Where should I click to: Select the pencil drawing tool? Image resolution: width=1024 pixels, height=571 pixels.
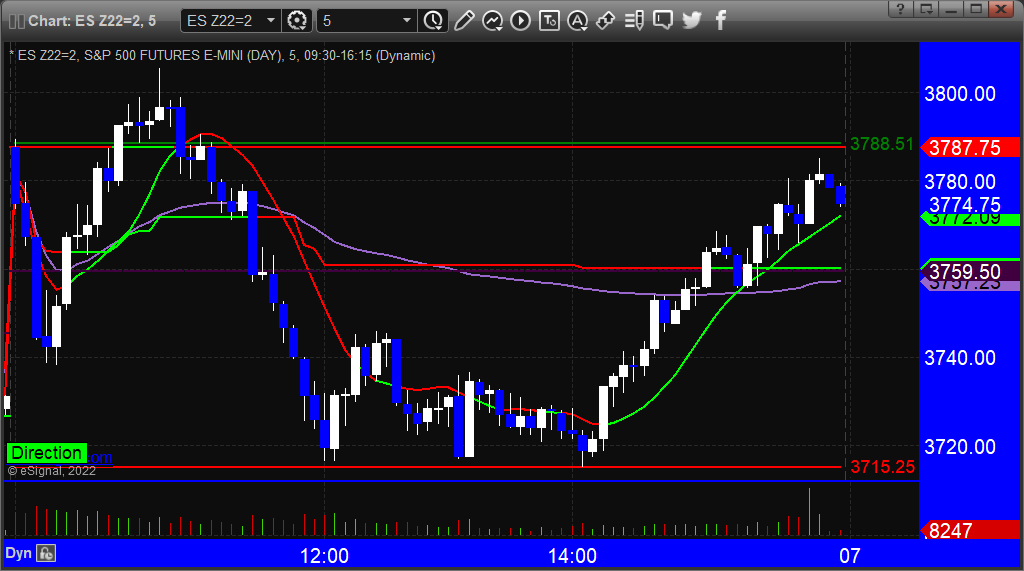(464, 21)
